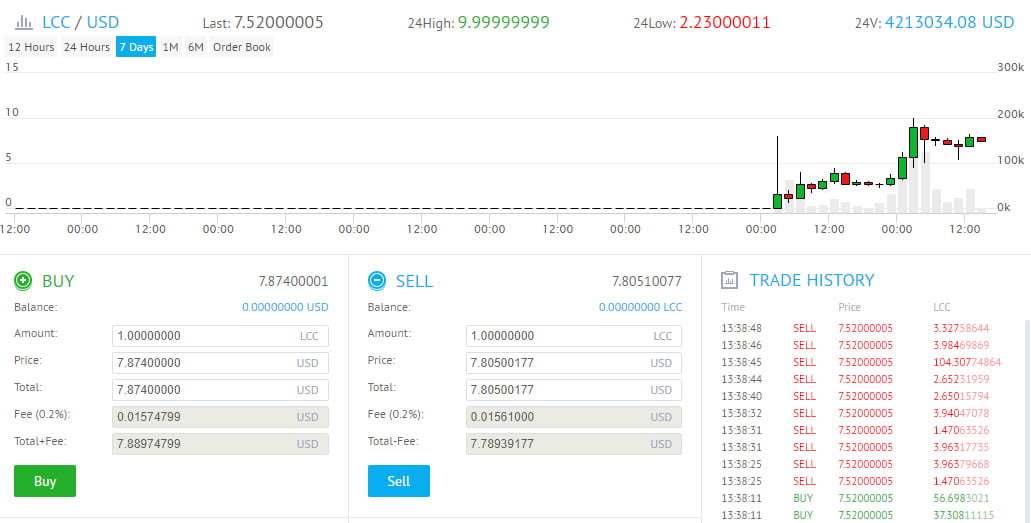Viewport: 1031px width, 523px height.
Task: Click the Buy Total input field
Action: coord(220,389)
